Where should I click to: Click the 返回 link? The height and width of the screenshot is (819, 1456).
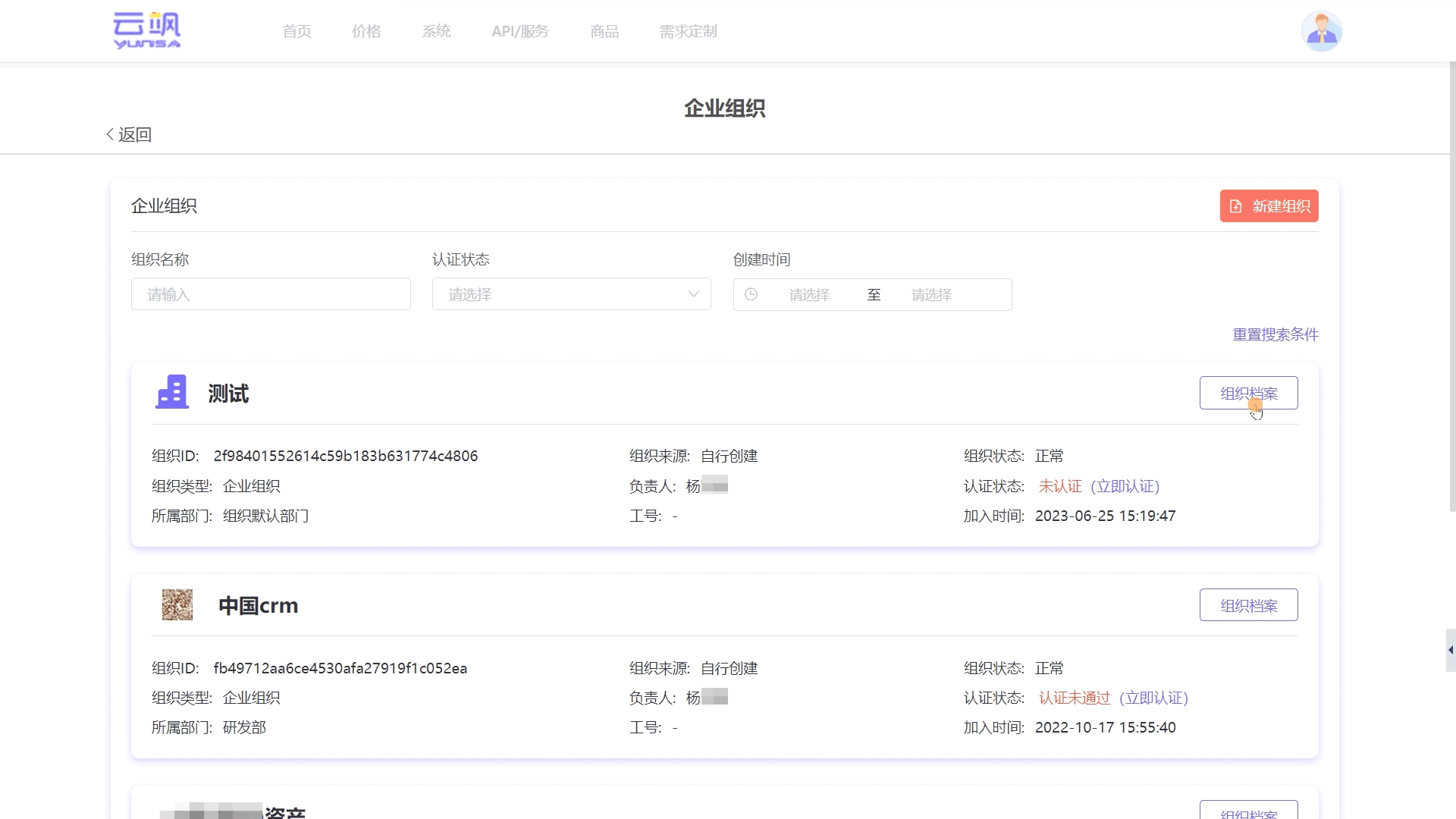129,134
